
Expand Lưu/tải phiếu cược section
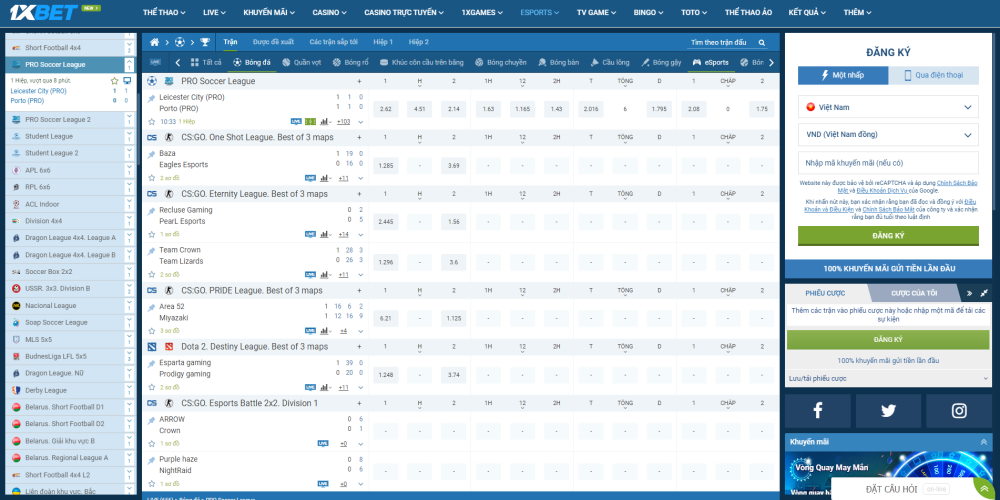pyautogui.click(x=888, y=378)
